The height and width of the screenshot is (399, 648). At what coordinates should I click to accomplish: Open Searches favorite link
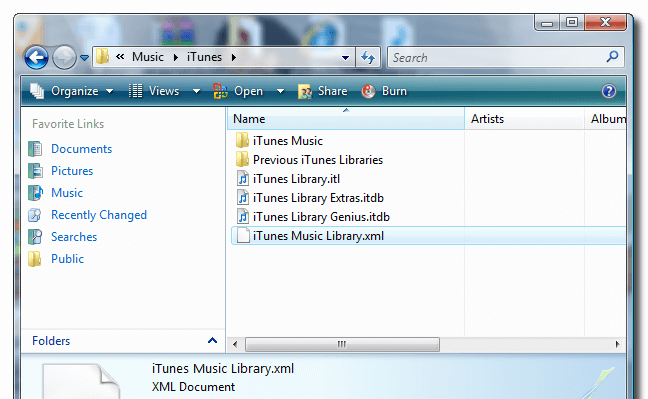[x=74, y=237]
